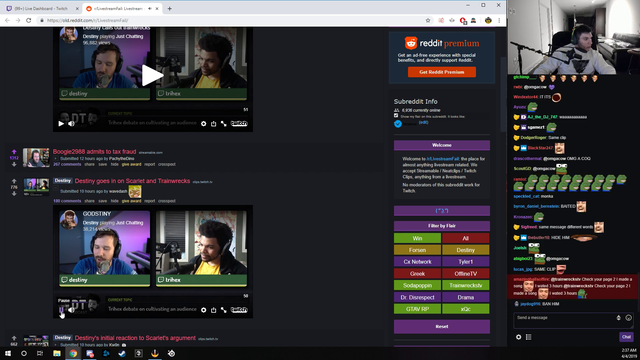Click the Reset flair filter button
The height and width of the screenshot is (360, 640).
[442, 327]
